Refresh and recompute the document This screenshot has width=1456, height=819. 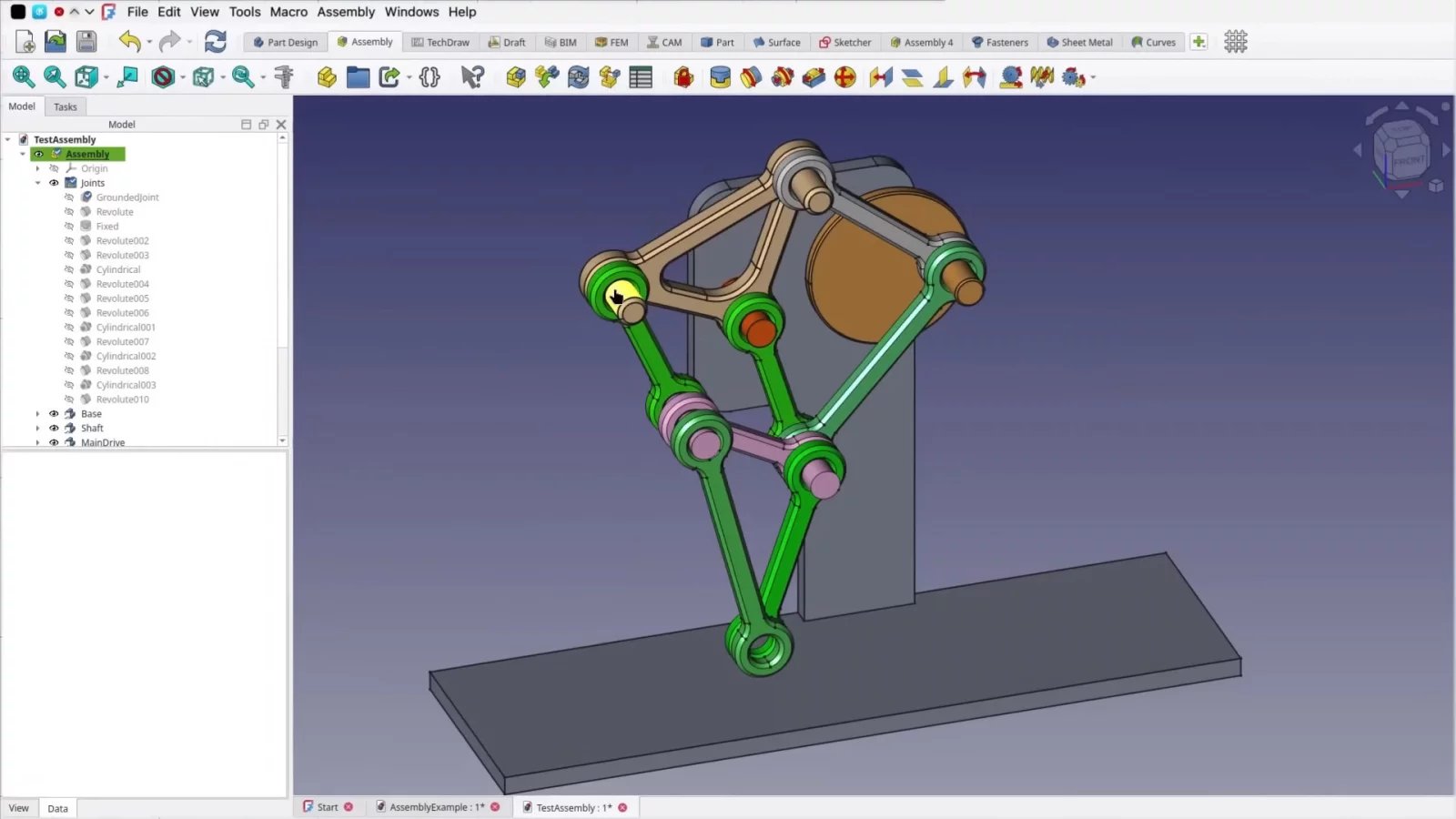tap(215, 42)
